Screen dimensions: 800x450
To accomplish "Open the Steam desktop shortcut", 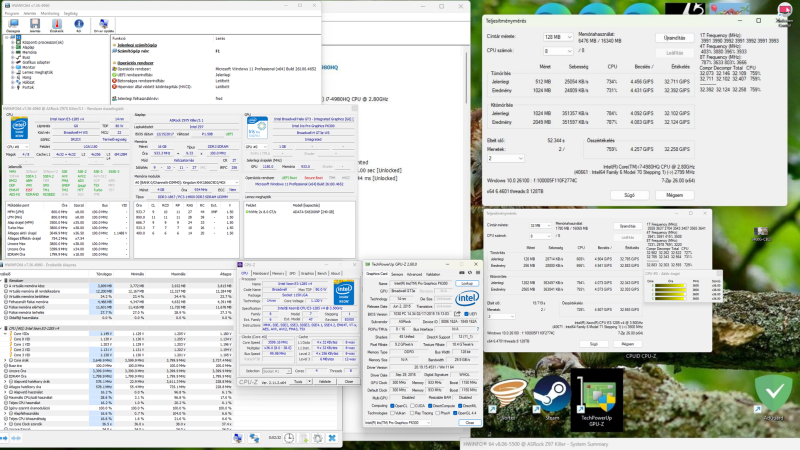I will 552,397.
